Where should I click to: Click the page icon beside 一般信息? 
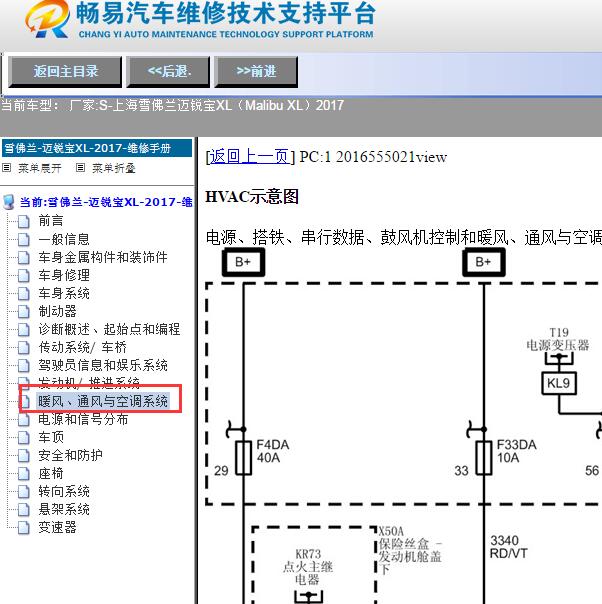pos(24,240)
